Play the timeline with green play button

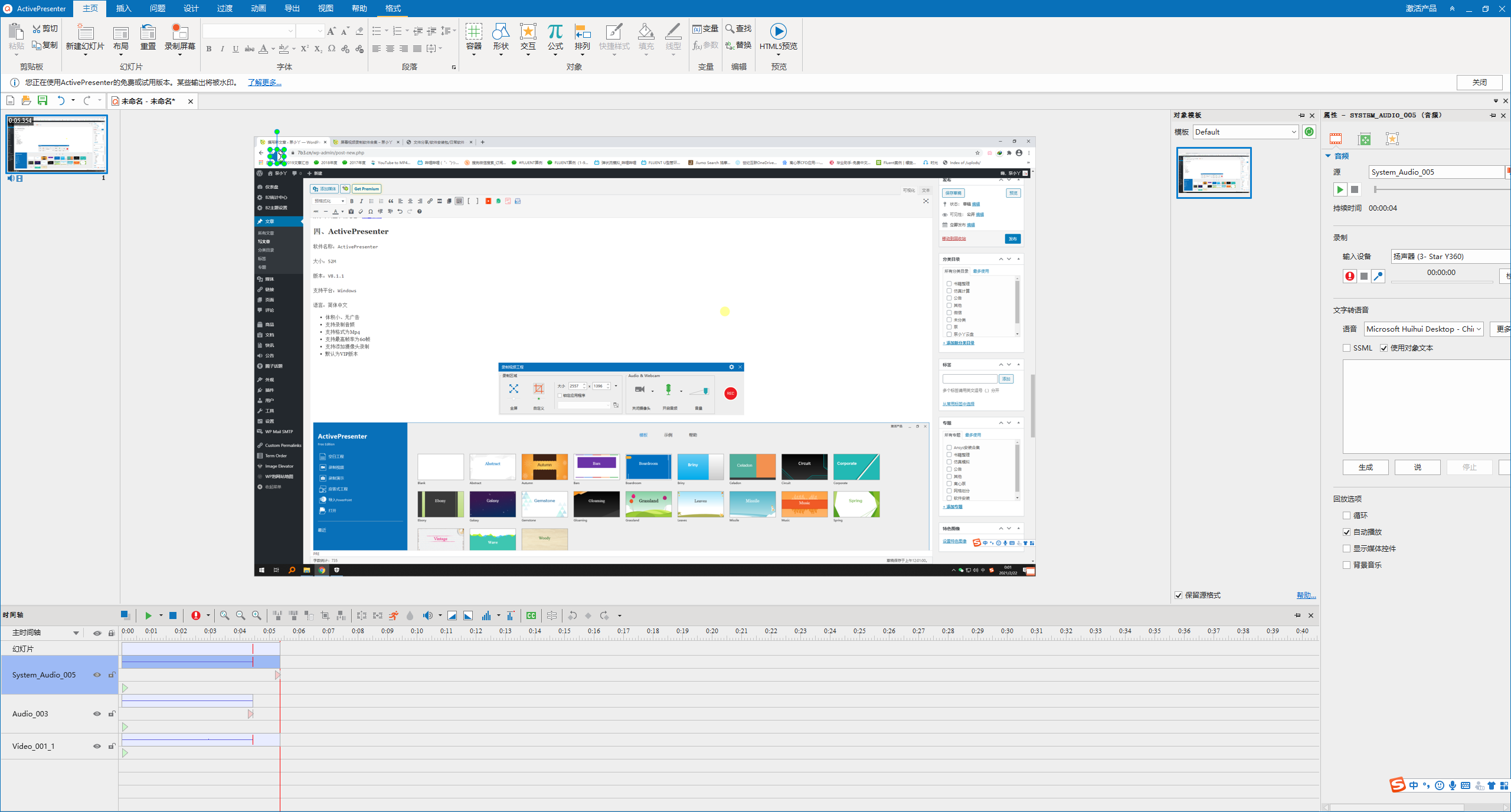[x=148, y=615]
